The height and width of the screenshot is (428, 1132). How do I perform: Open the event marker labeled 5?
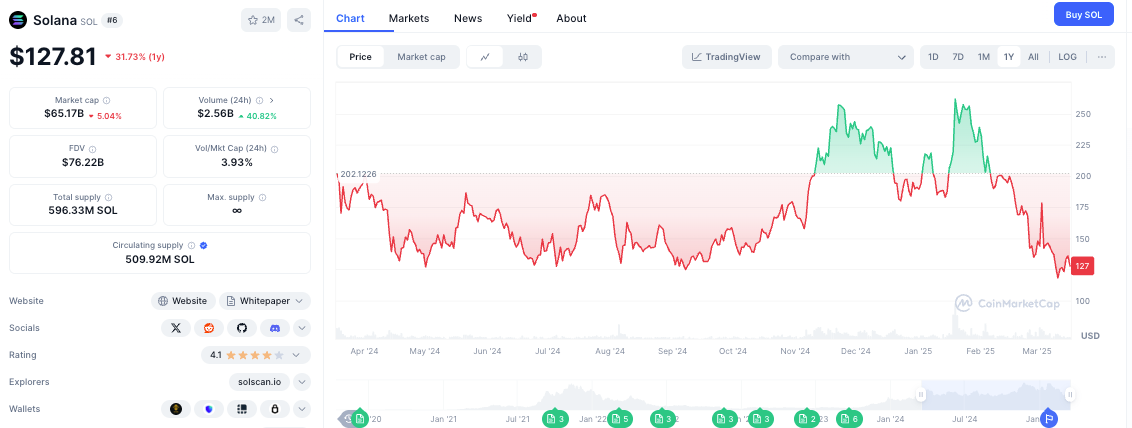pyautogui.click(x=619, y=419)
